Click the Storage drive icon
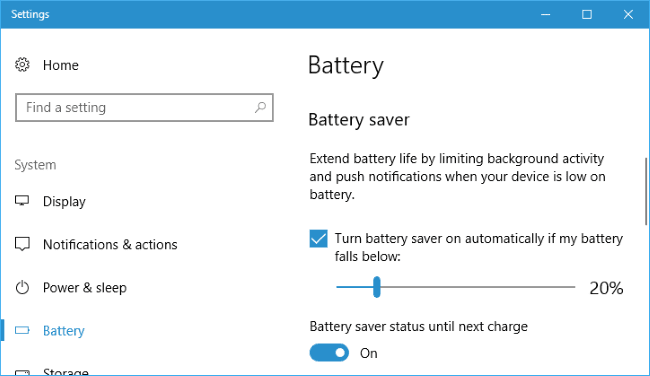Image resolution: width=650 pixels, height=376 pixels. click(22, 372)
